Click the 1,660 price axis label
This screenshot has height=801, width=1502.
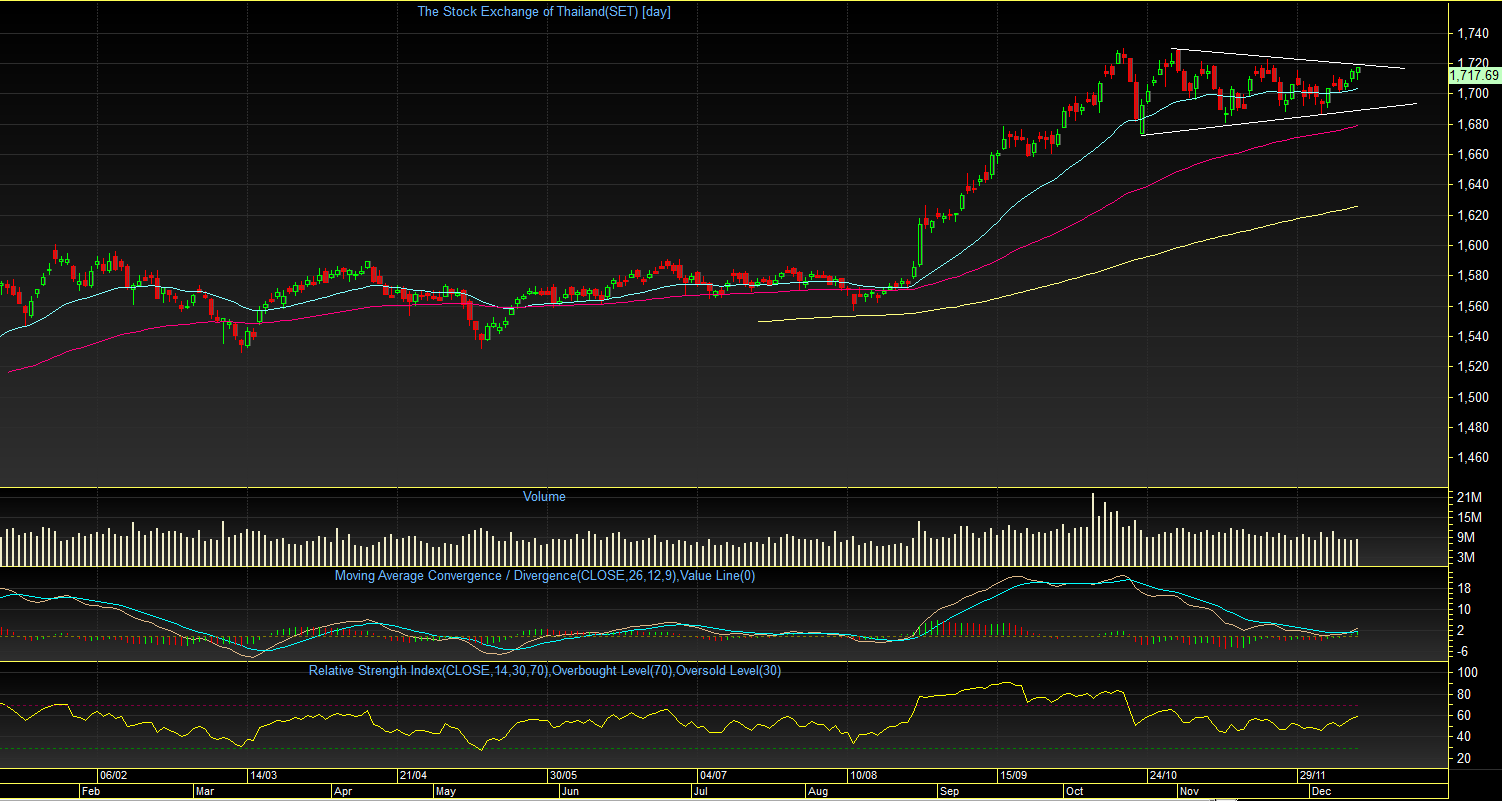[x=1472, y=155]
